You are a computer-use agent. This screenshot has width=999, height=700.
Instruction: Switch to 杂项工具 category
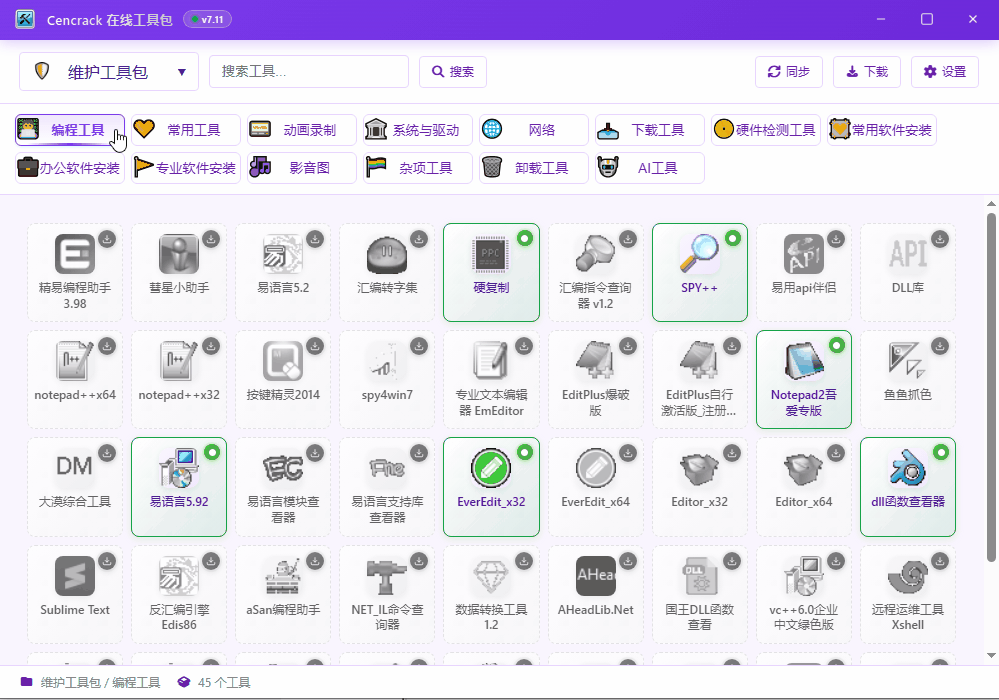418,168
